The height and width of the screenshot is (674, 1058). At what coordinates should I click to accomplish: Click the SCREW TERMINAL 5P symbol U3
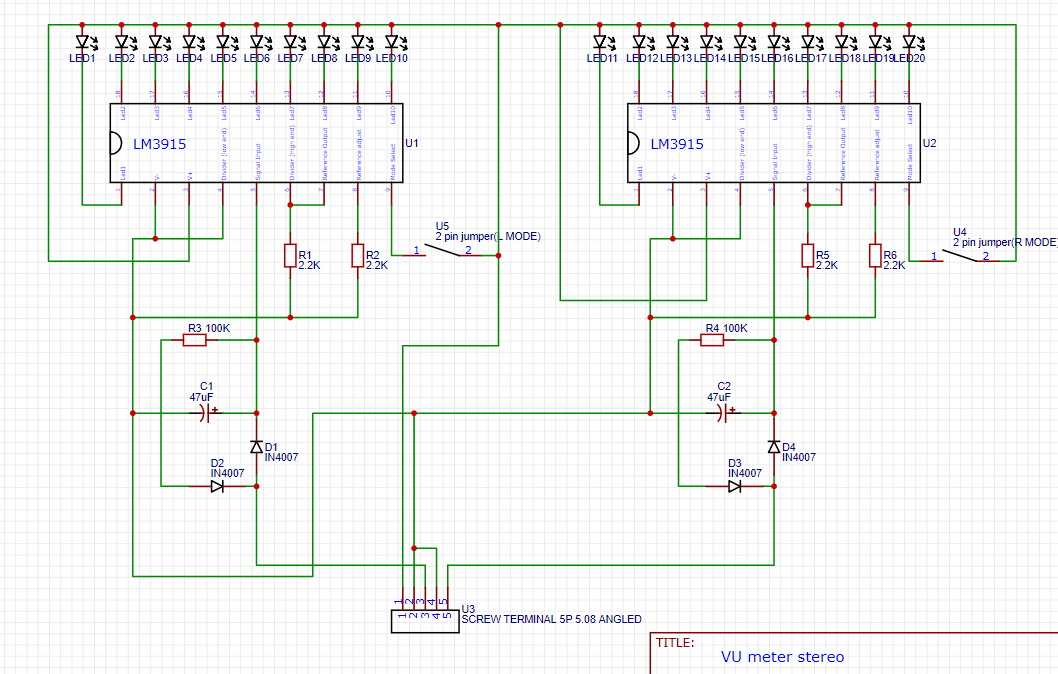(x=423, y=619)
